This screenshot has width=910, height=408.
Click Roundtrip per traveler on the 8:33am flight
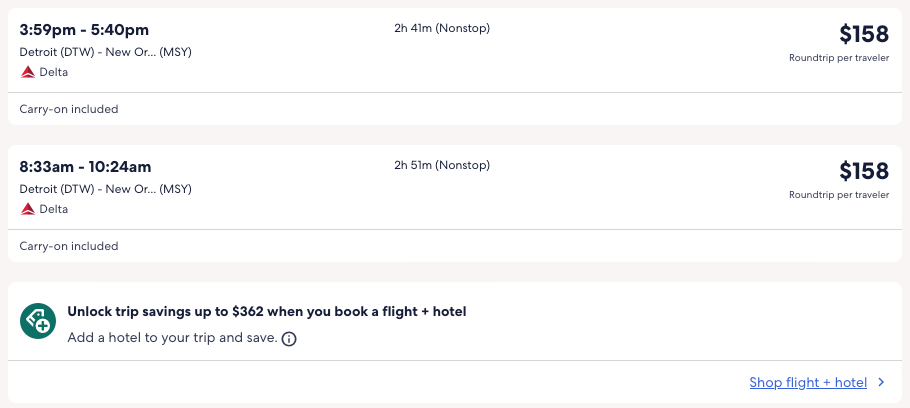(838, 195)
